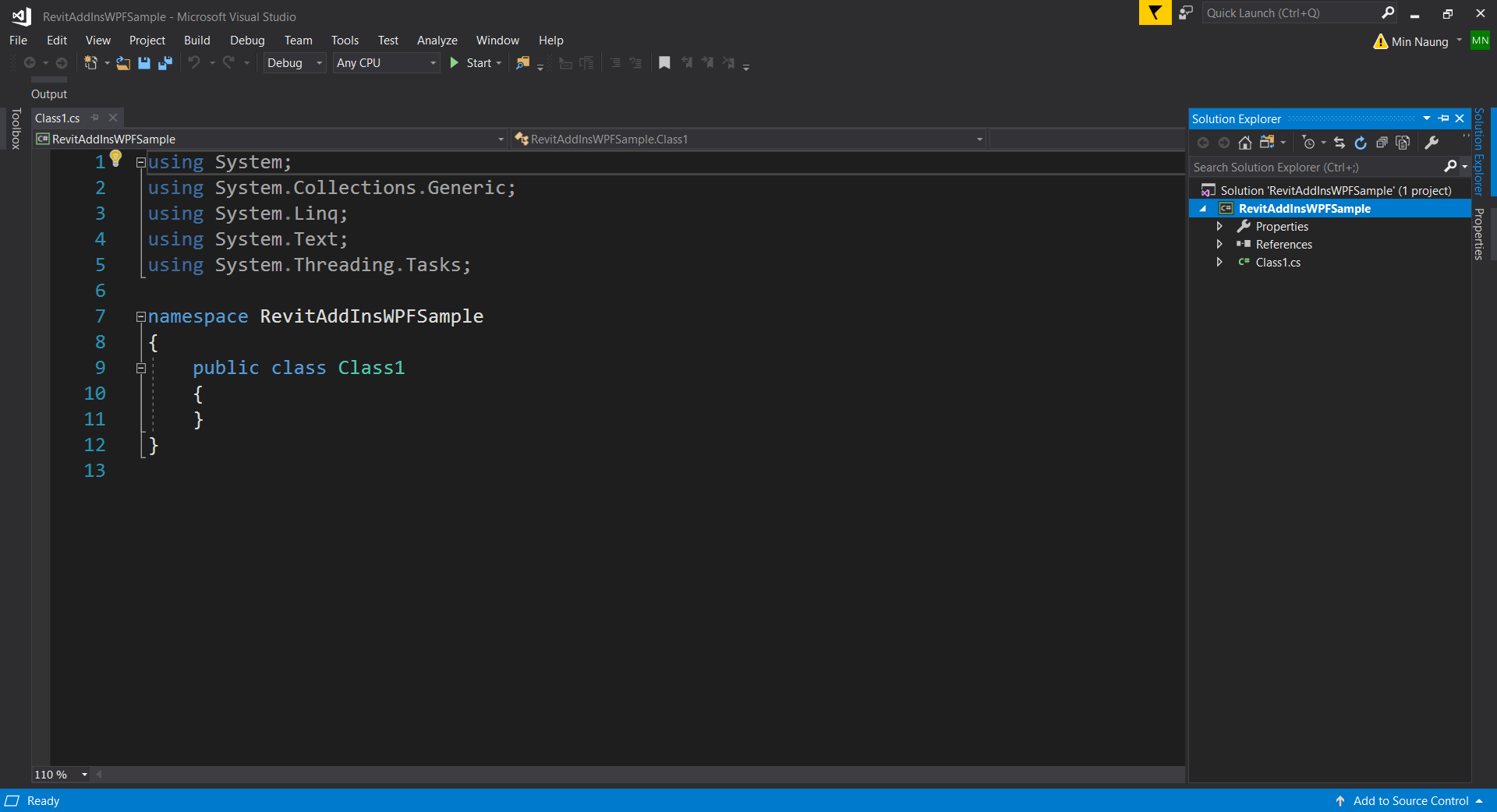Click the Open File folder icon

click(x=123, y=63)
